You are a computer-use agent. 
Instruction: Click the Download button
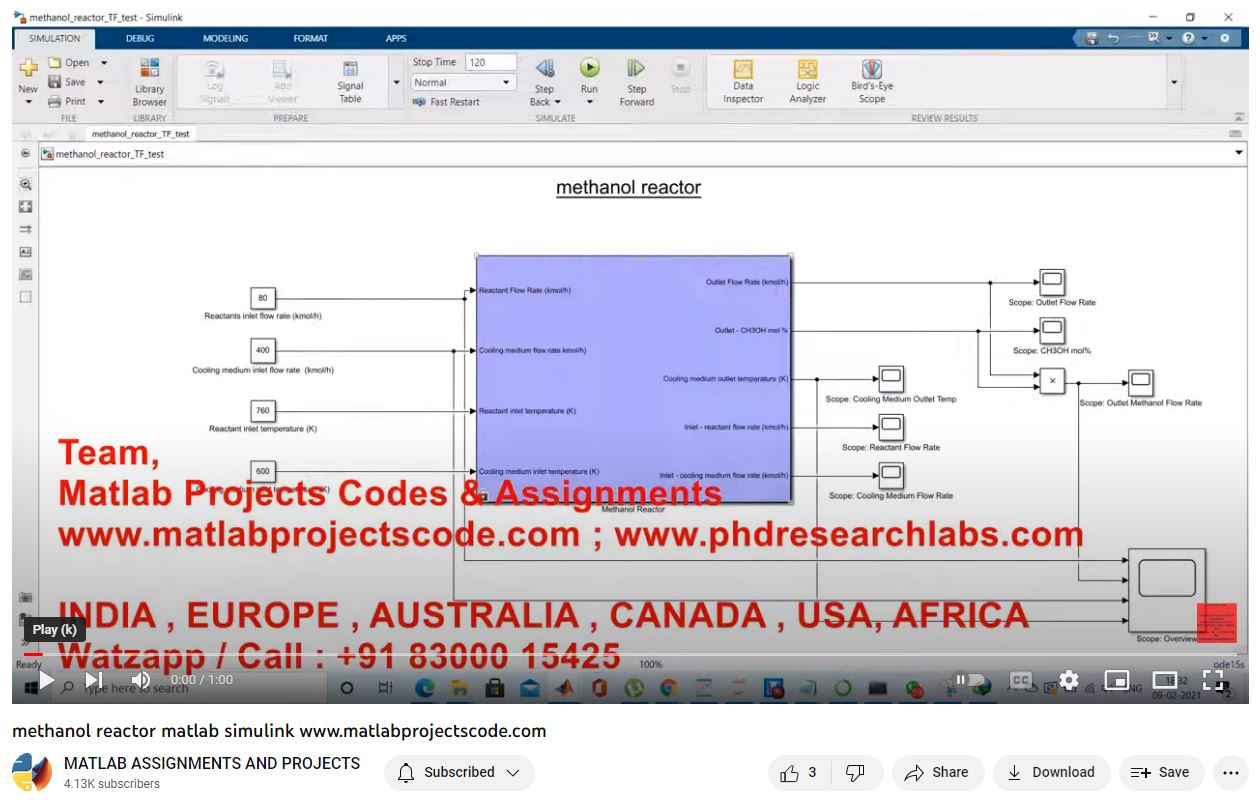pyautogui.click(x=1051, y=772)
